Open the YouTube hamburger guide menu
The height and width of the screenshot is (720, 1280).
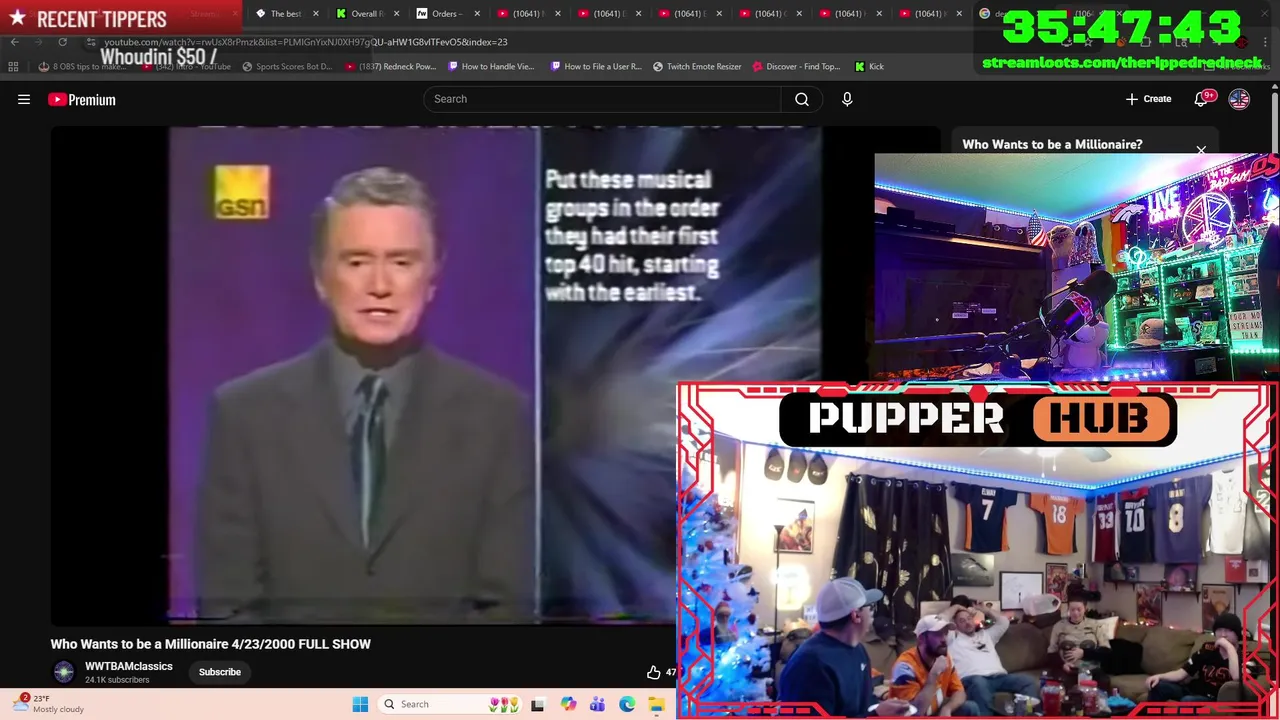point(24,99)
